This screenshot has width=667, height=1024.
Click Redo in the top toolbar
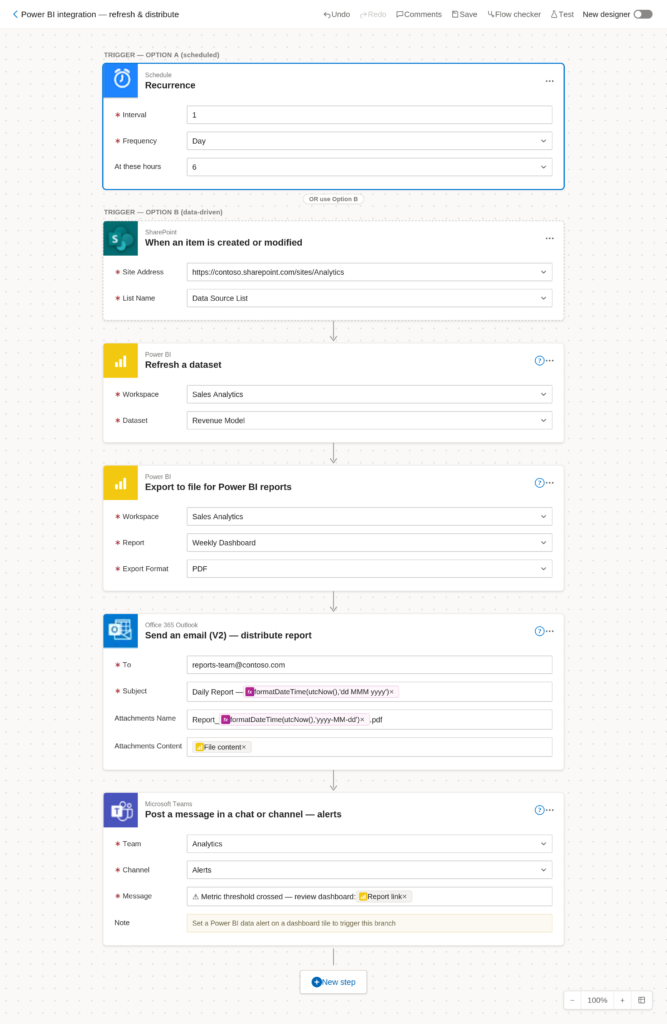(x=373, y=14)
